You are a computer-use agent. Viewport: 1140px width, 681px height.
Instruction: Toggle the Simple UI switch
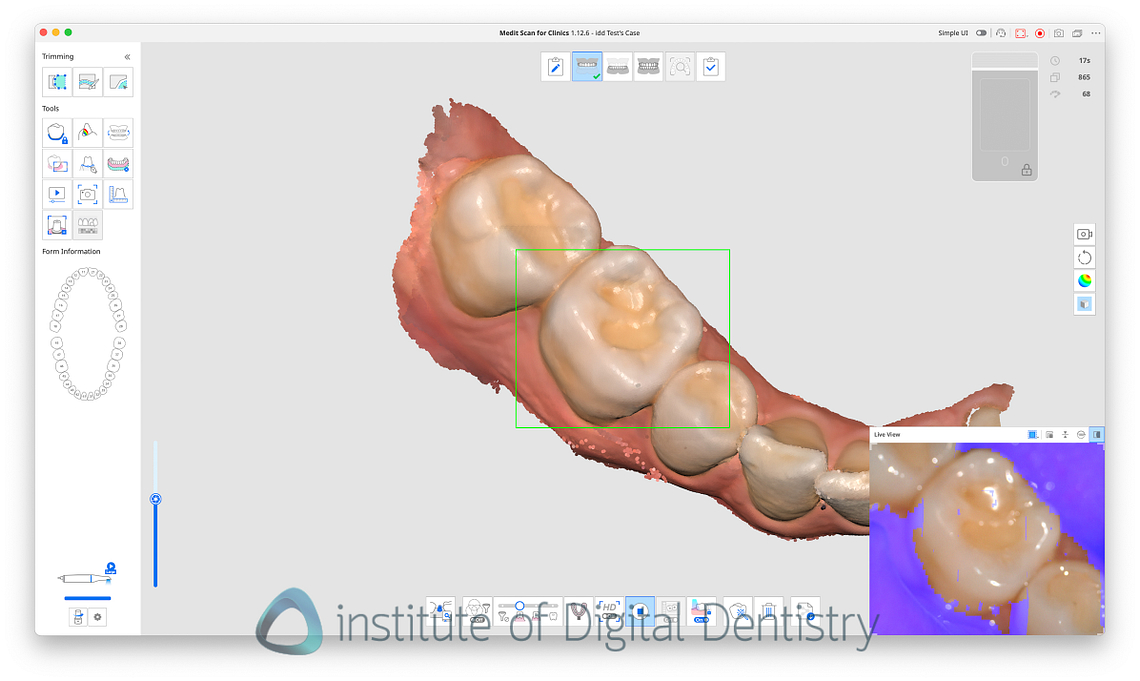[981, 33]
